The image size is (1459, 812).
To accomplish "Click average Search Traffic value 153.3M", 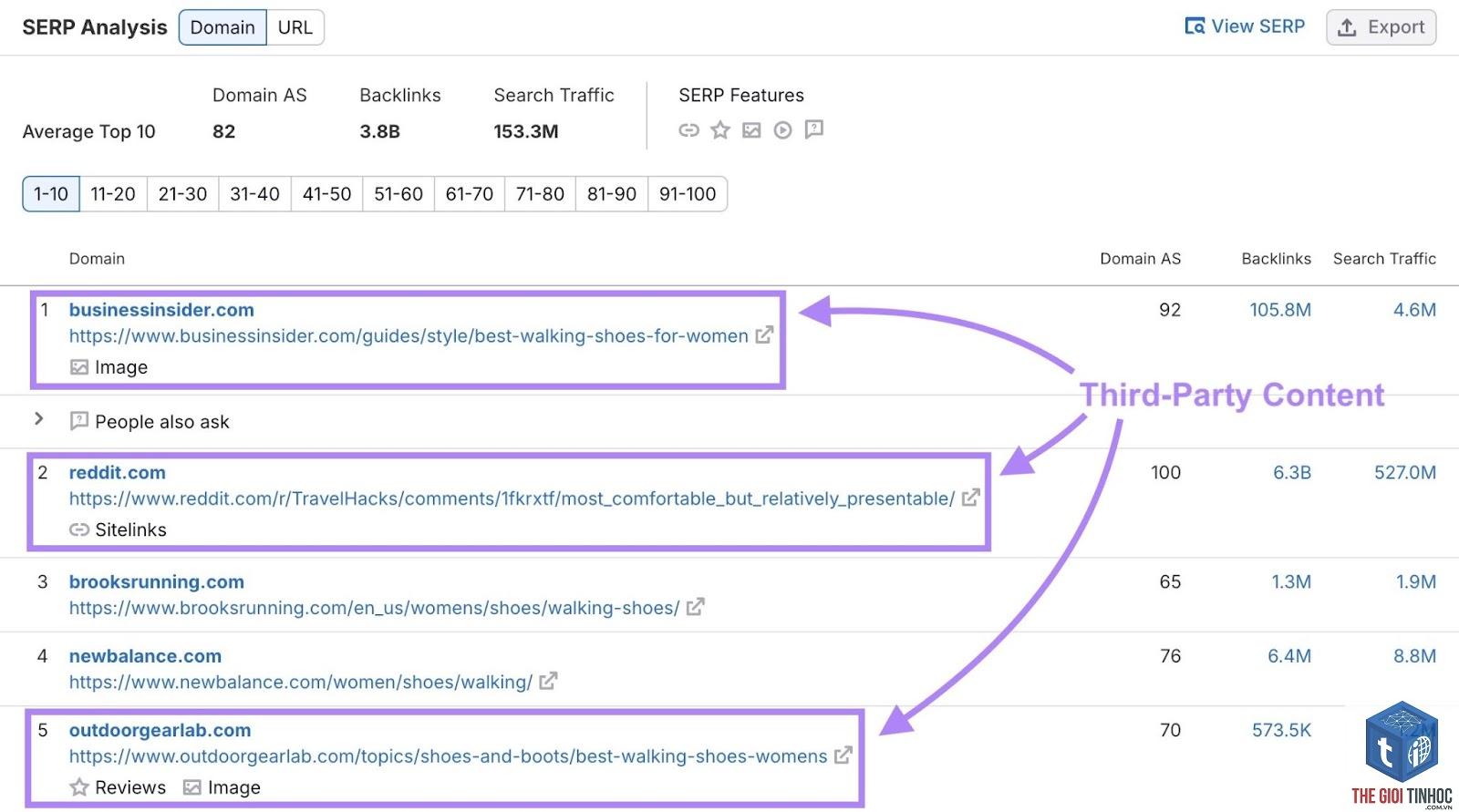I will coord(526,131).
